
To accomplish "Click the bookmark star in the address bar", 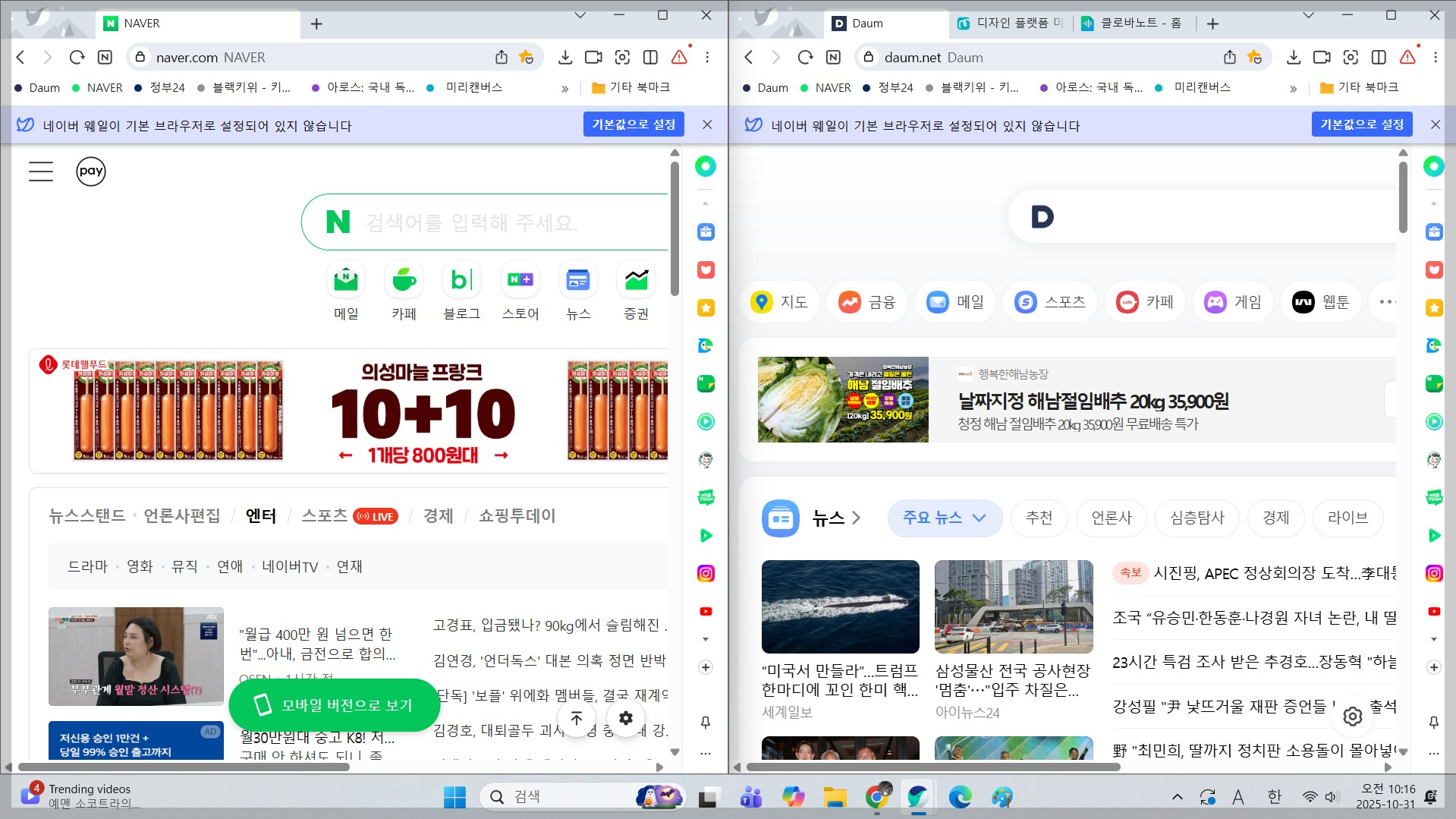I will point(527,57).
